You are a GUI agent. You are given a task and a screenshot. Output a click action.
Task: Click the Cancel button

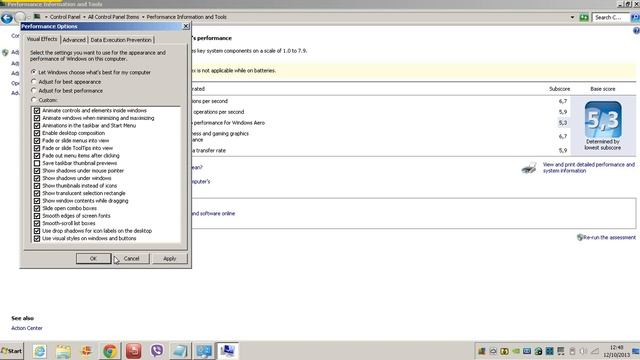pyautogui.click(x=131, y=259)
